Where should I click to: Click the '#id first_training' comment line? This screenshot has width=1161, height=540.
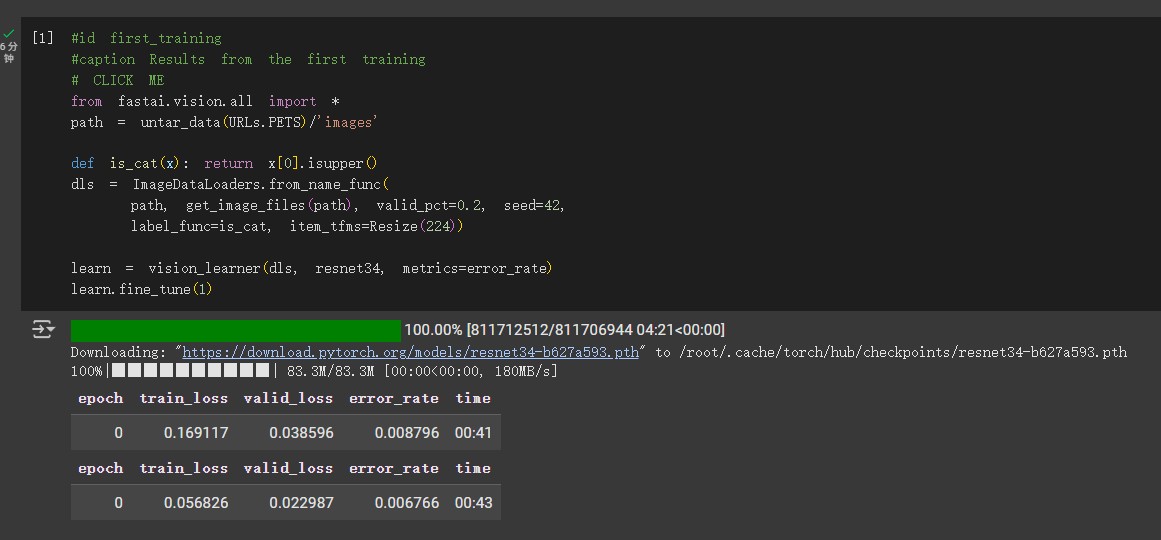pos(146,38)
